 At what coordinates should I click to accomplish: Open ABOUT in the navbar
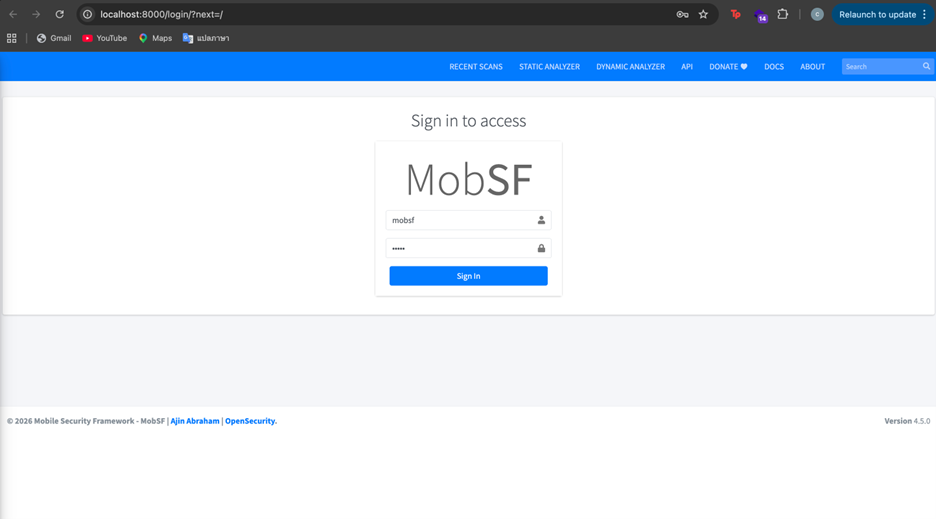click(812, 67)
